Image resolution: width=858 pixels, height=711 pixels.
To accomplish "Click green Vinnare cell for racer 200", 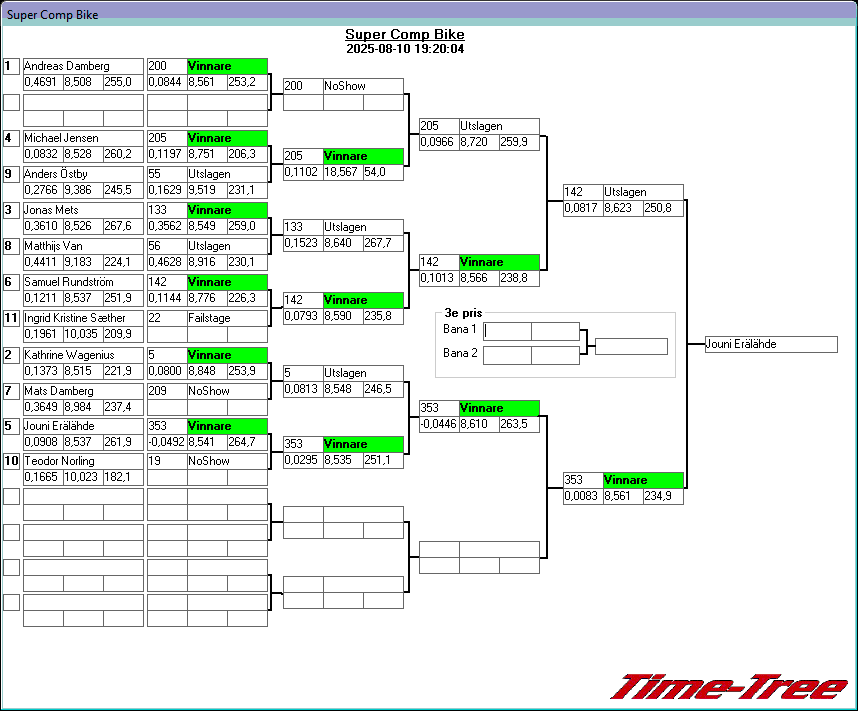I will coord(227,66).
